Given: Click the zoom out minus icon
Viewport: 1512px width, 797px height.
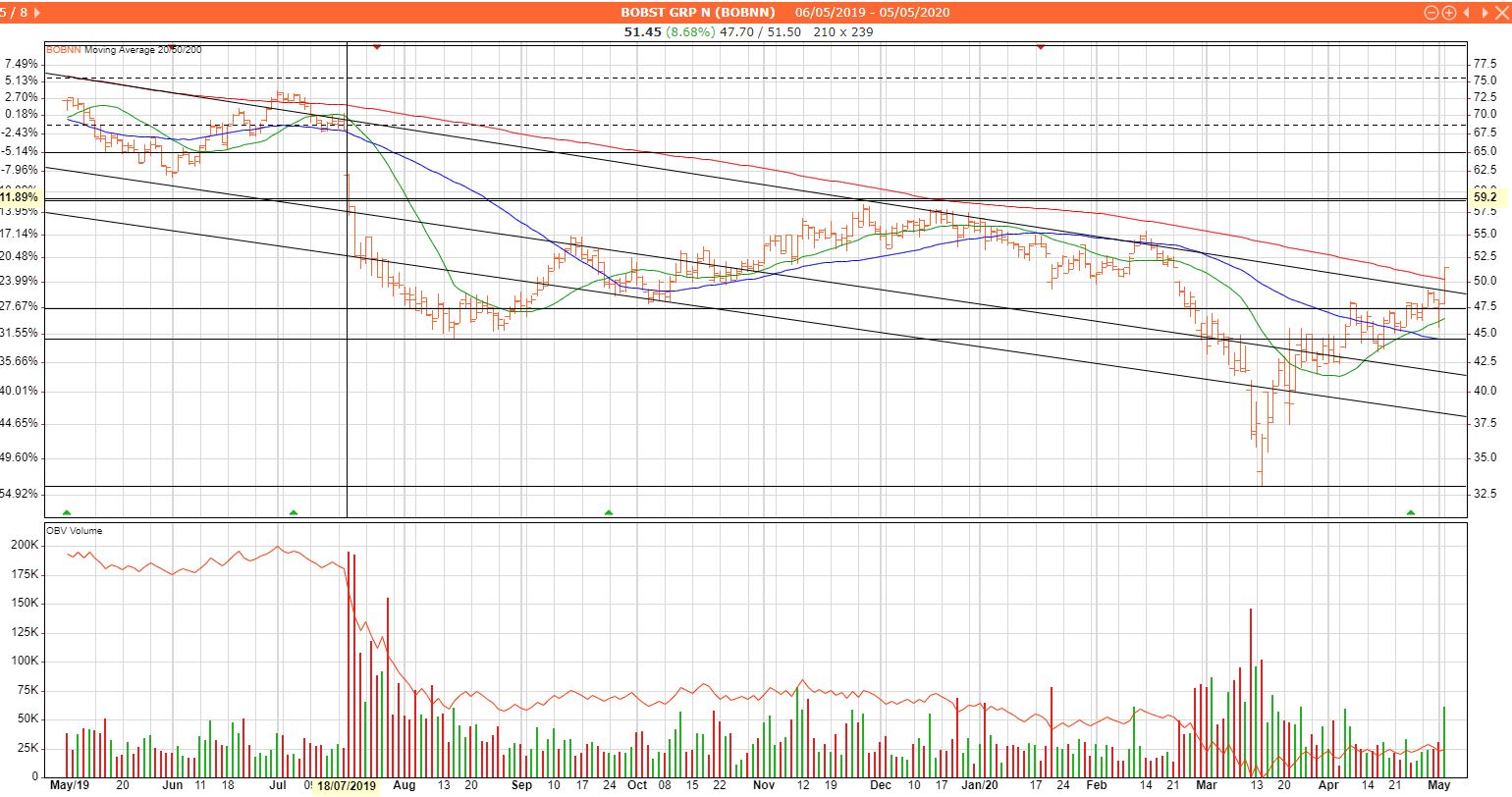Looking at the screenshot, I should 1431,13.
